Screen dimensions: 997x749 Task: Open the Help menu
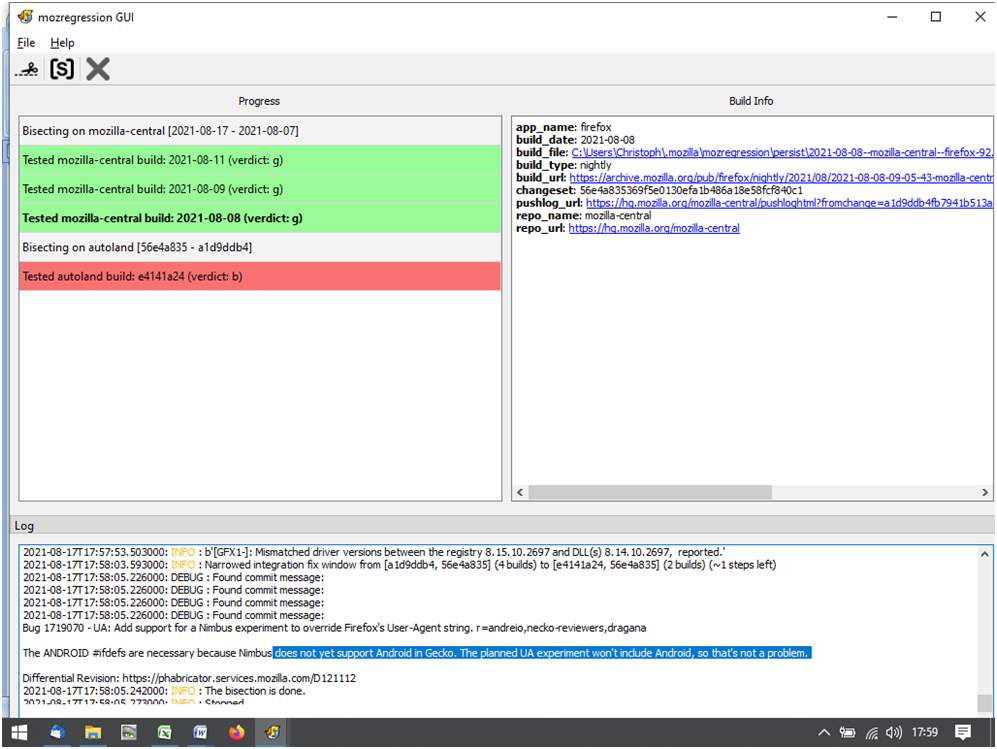62,43
